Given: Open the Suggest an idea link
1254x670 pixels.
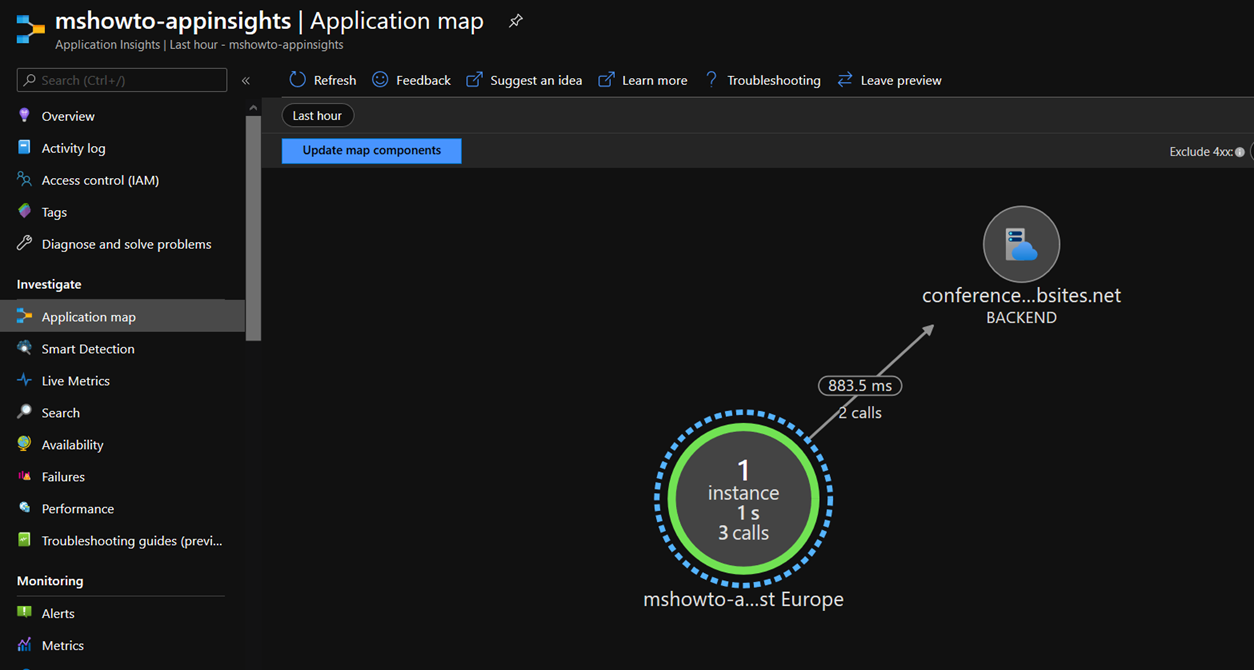Looking at the screenshot, I should (x=536, y=80).
